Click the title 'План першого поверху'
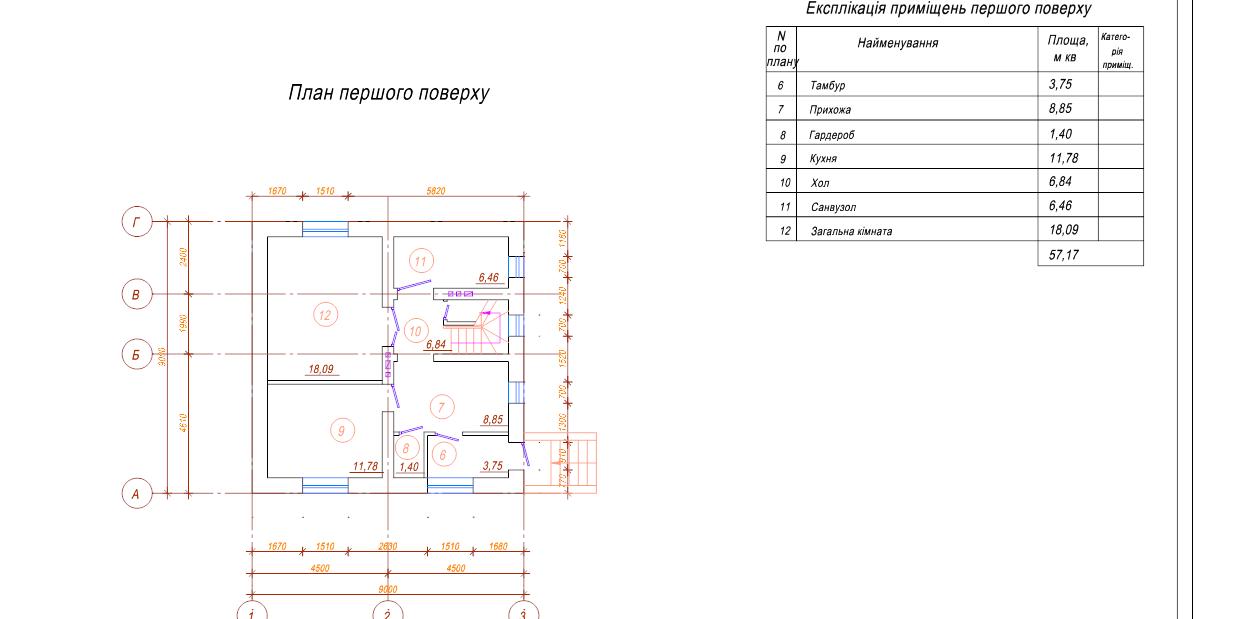 coord(388,94)
